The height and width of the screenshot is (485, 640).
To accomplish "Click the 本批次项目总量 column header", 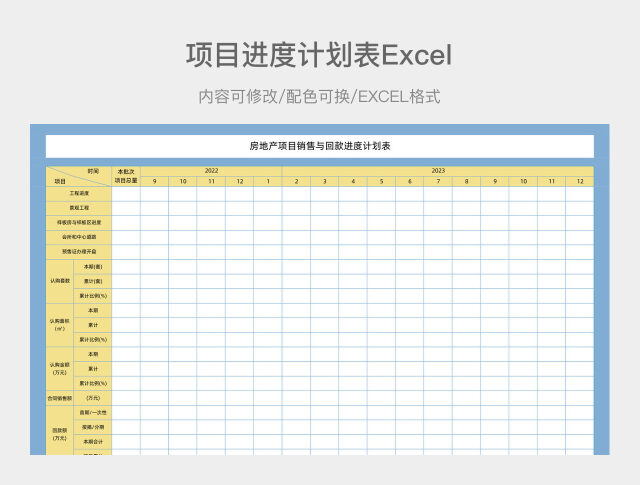I will (125, 176).
